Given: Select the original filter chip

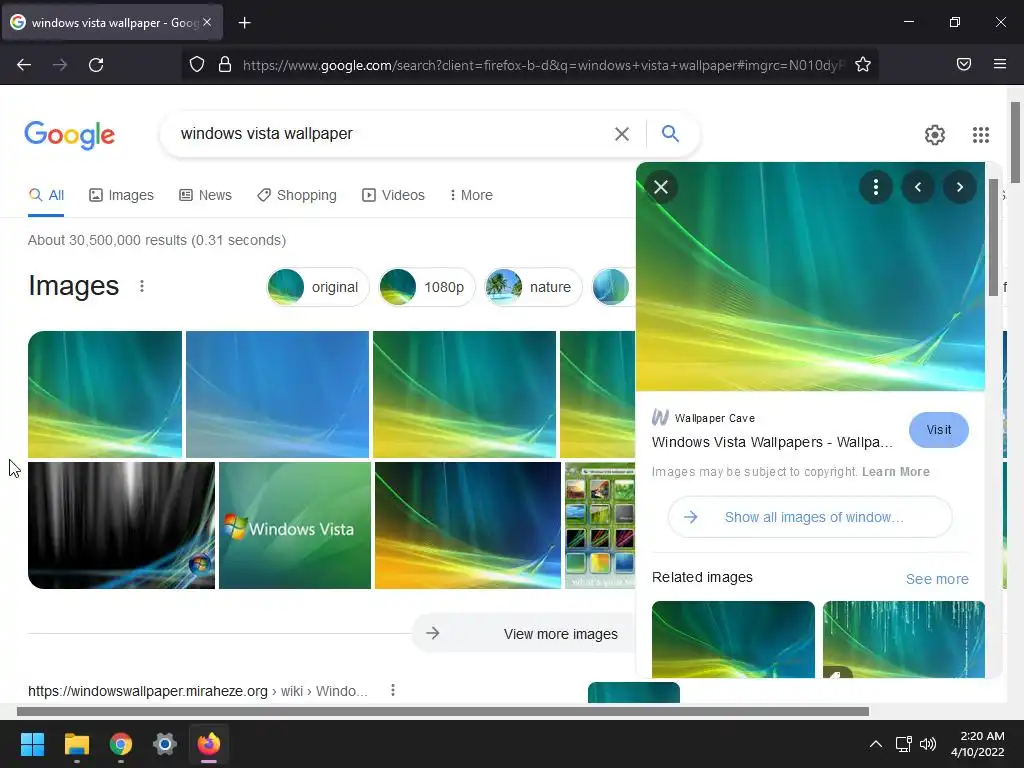Looking at the screenshot, I should [318, 287].
